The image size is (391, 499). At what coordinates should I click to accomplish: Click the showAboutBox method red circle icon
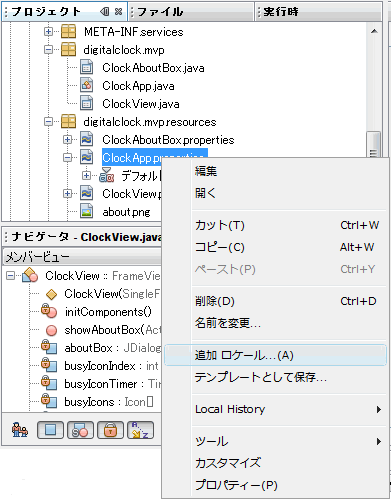[x=51, y=330]
